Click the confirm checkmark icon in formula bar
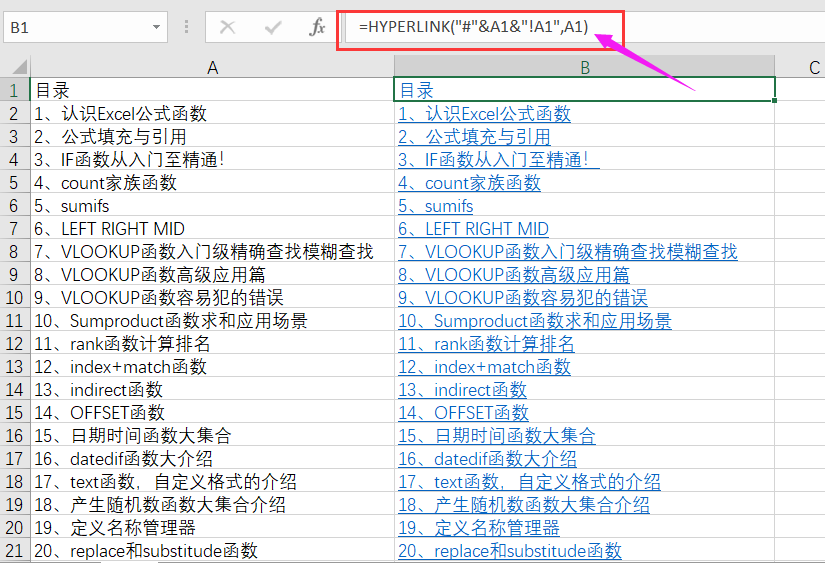This screenshot has height=563, width=825. click(x=273, y=27)
